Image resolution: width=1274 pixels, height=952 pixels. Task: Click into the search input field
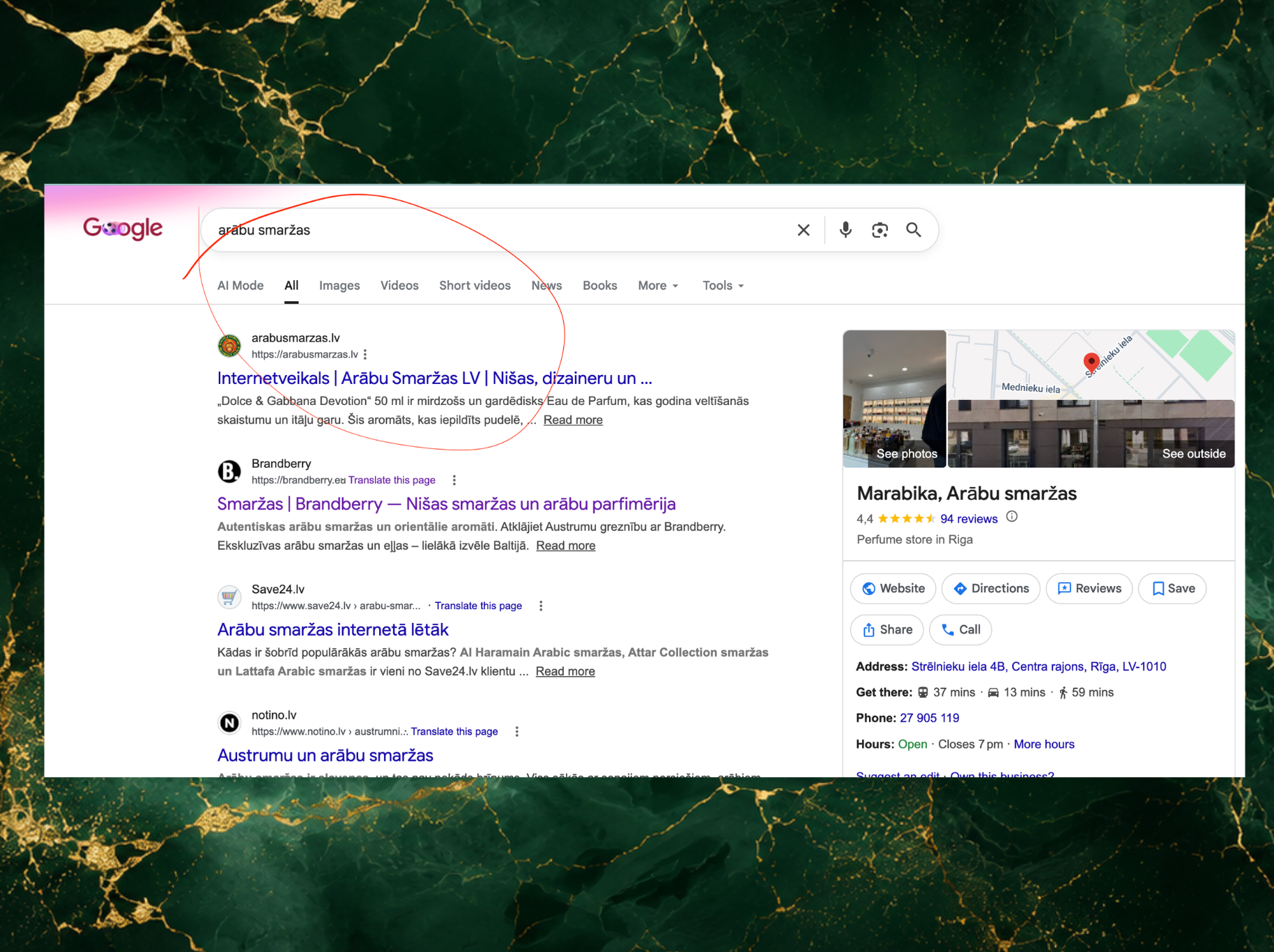tap(502, 230)
